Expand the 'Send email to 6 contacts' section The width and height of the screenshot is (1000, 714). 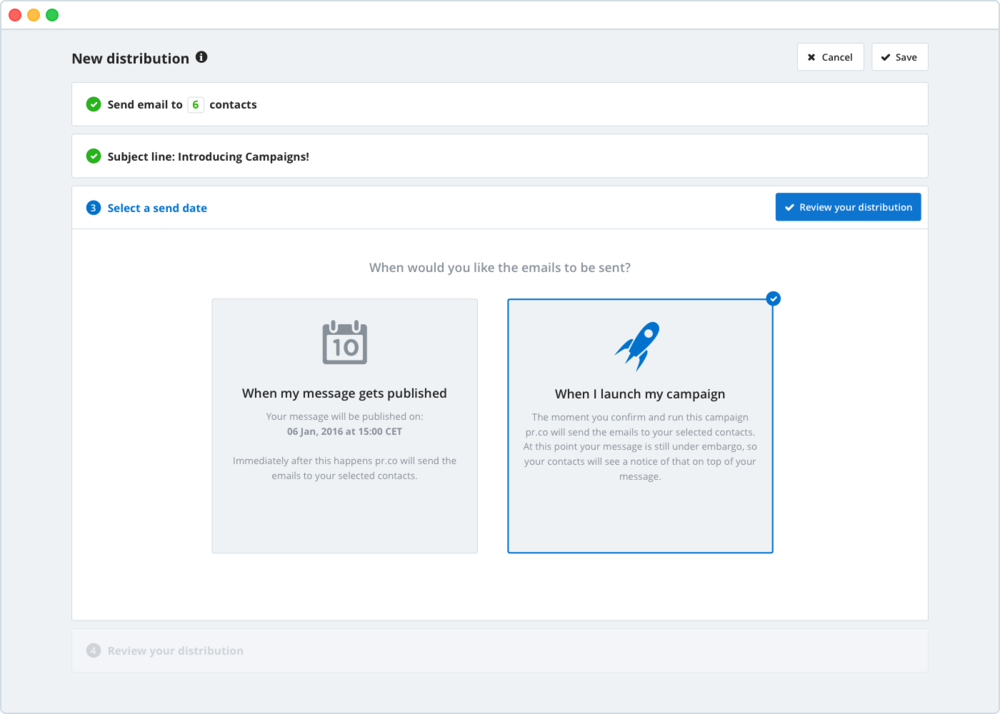(500, 104)
